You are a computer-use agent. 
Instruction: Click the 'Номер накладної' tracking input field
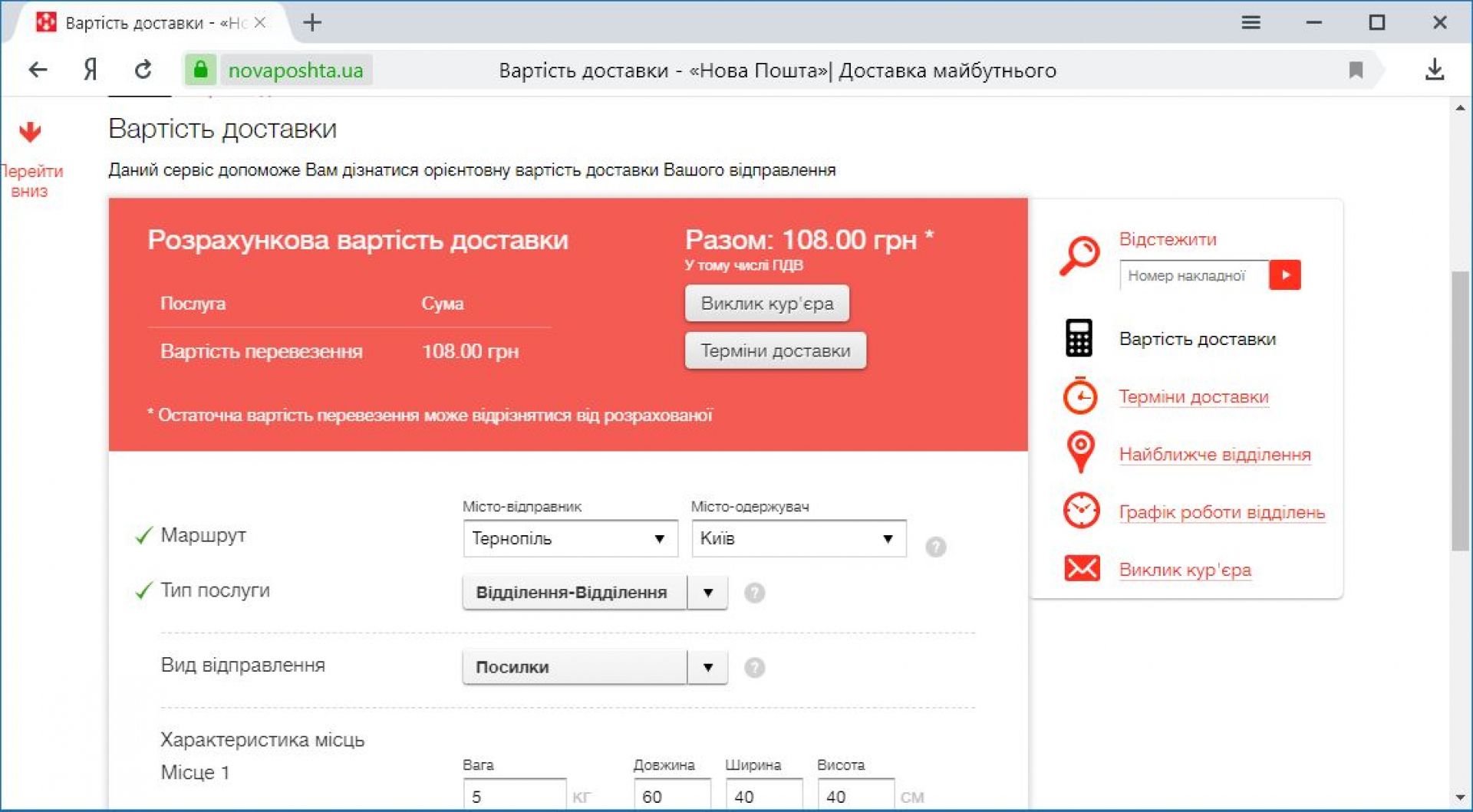click(1193, 275)
